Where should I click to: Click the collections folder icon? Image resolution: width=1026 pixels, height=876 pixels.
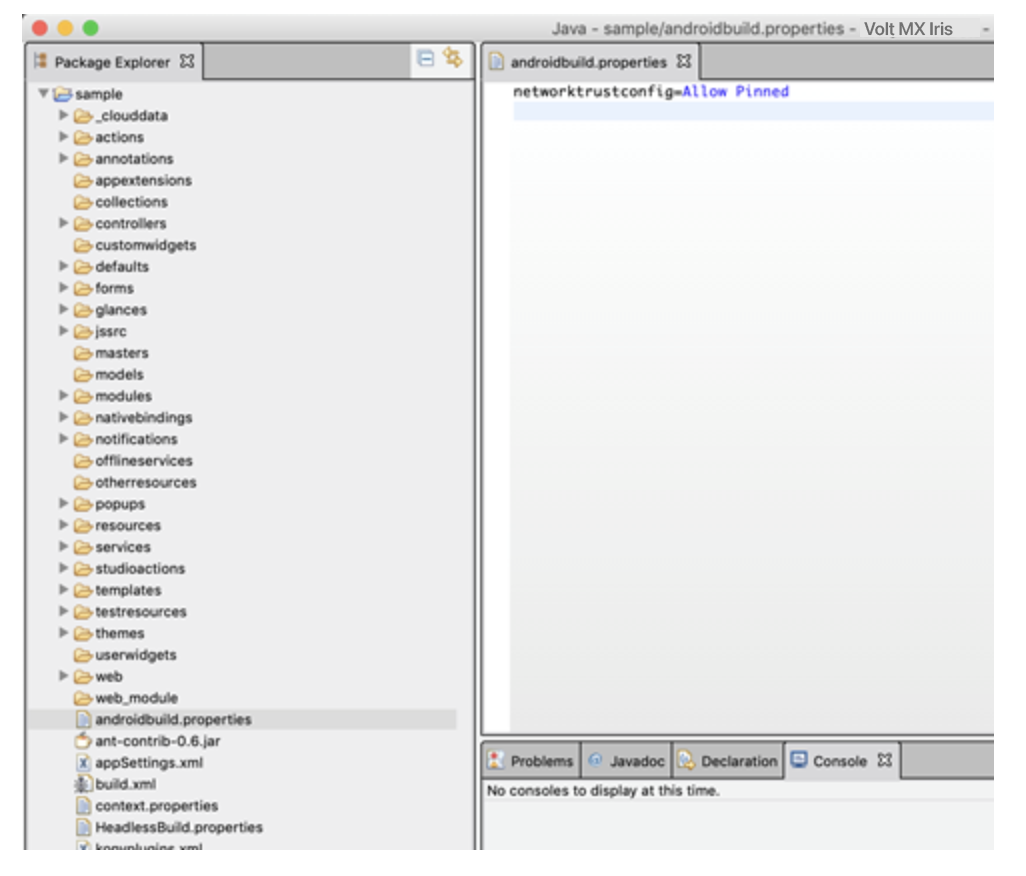pos(83,202)
